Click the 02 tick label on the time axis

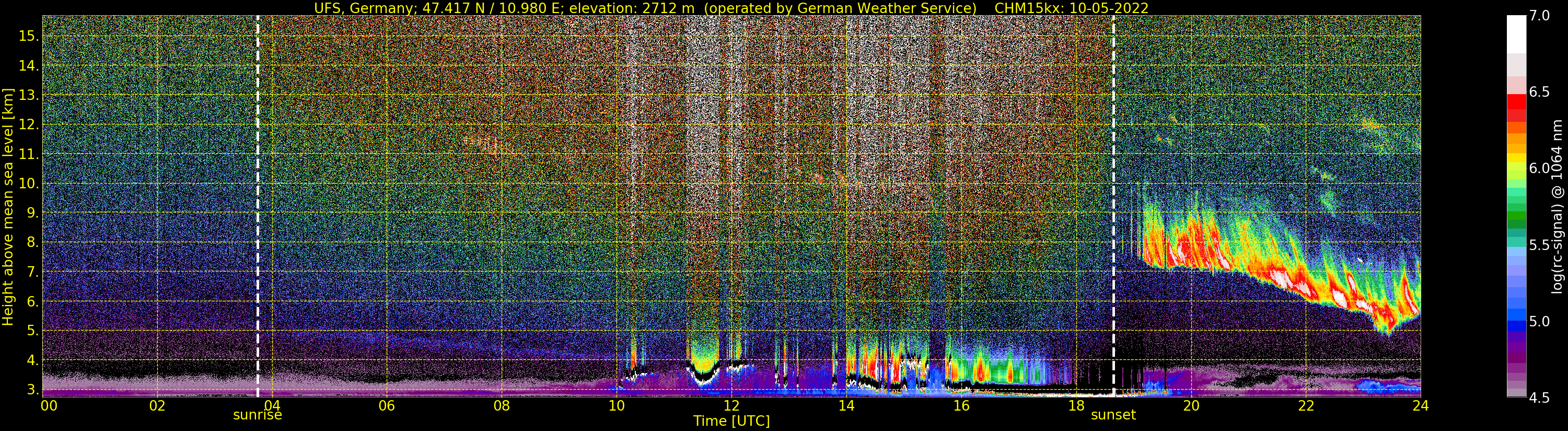pyautogui.click(x=158, y=405)
